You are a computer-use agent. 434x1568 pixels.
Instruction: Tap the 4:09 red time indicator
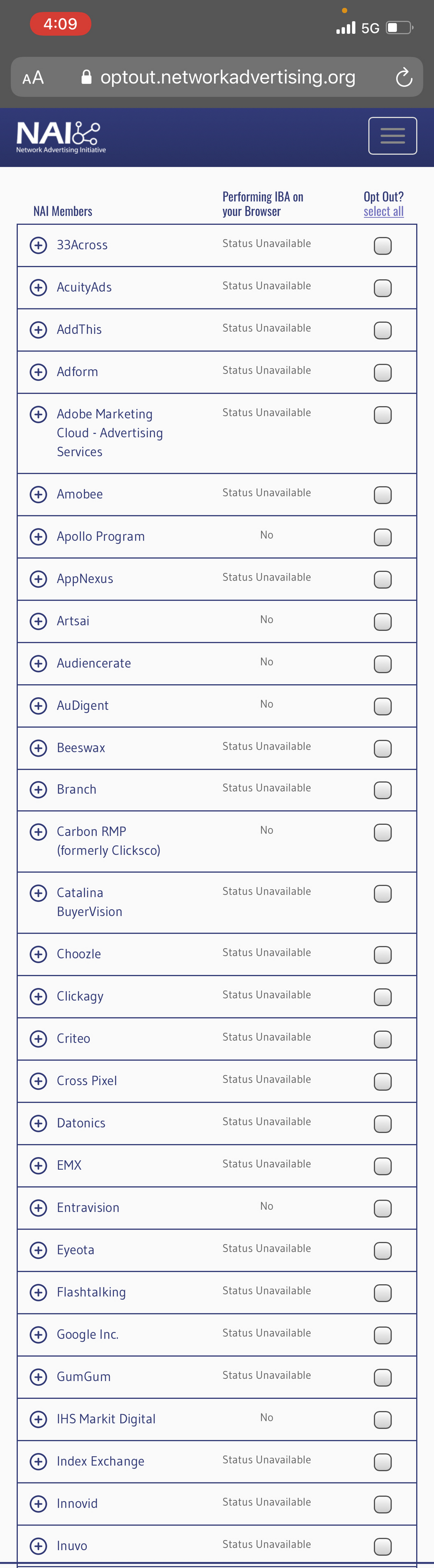(x=60, y=24)
